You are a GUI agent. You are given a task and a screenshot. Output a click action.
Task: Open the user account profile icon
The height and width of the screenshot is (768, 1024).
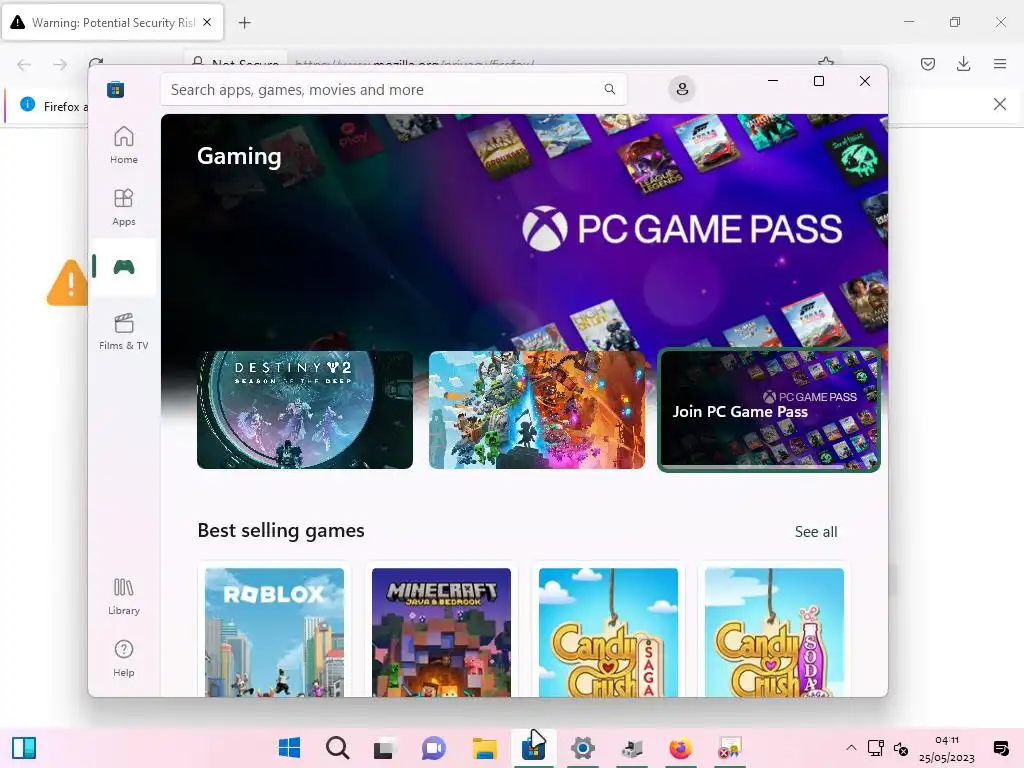(x=682, y=89)
